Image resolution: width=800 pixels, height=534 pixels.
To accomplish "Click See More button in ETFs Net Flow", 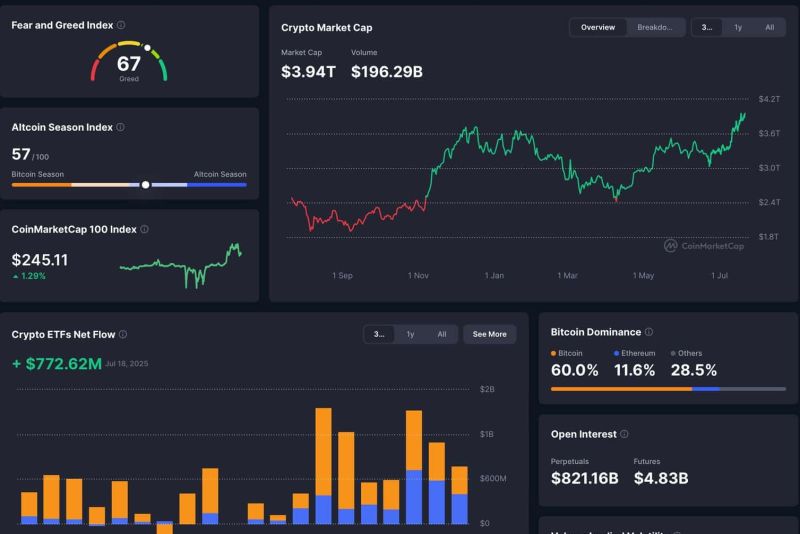I will click(x=490, y=334).
